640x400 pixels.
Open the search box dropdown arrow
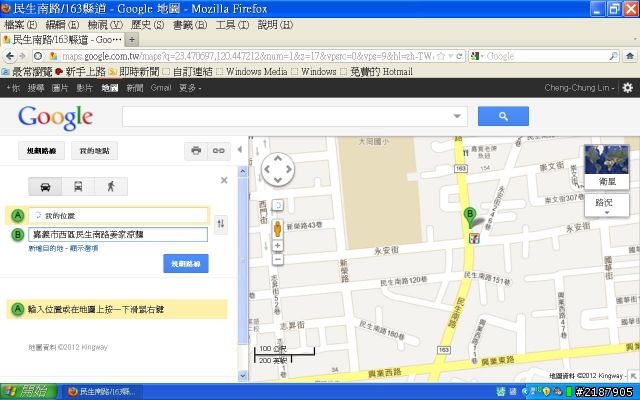457,116
